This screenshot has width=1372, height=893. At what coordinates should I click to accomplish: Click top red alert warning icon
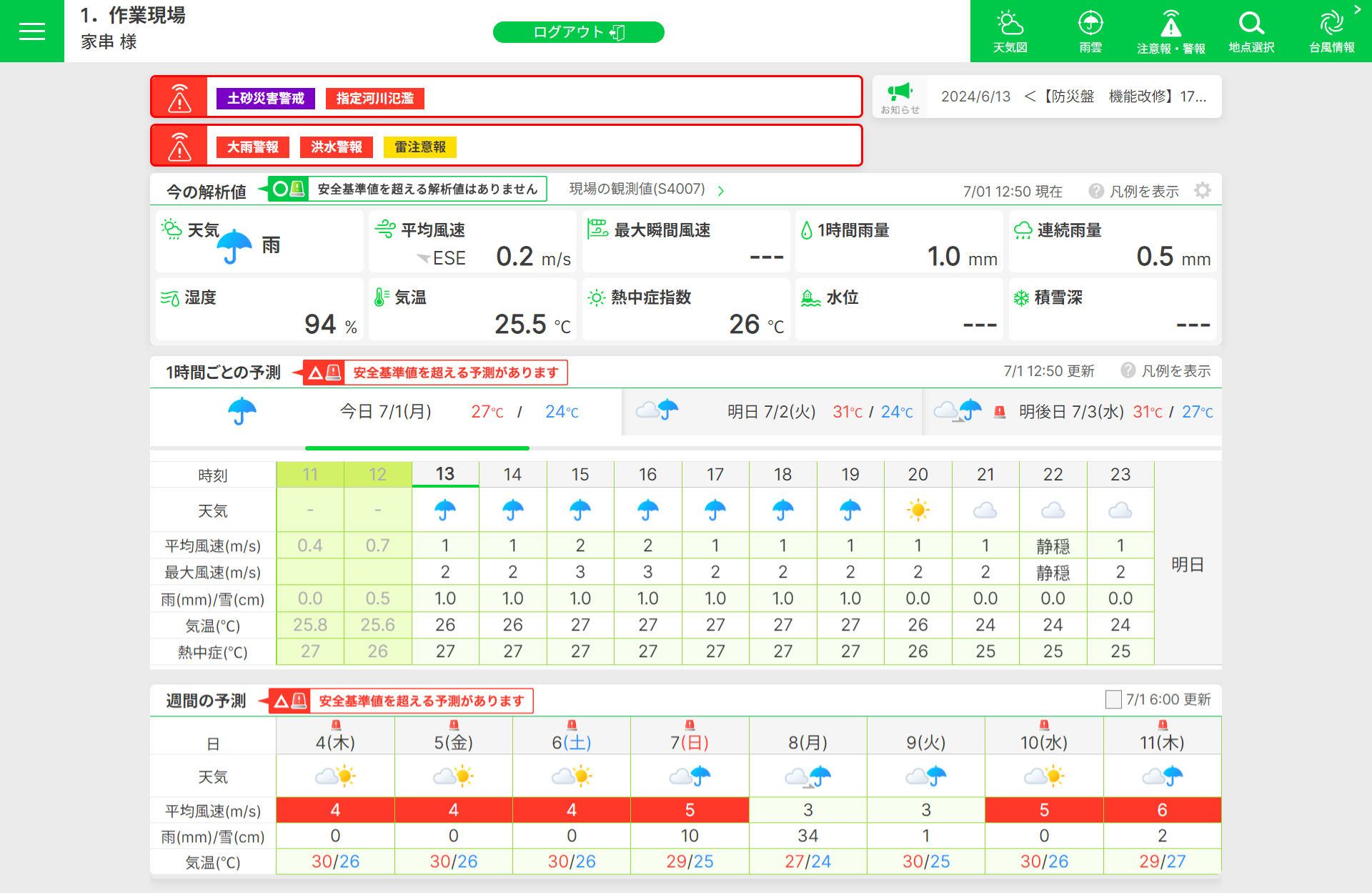pyautogui.click(x=179, y=97)
